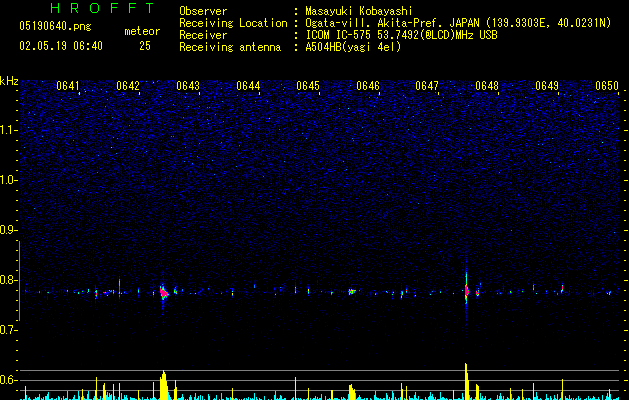
Task: Click the tallest yellow intensity bar after 0647
Action: pos(467,381)
